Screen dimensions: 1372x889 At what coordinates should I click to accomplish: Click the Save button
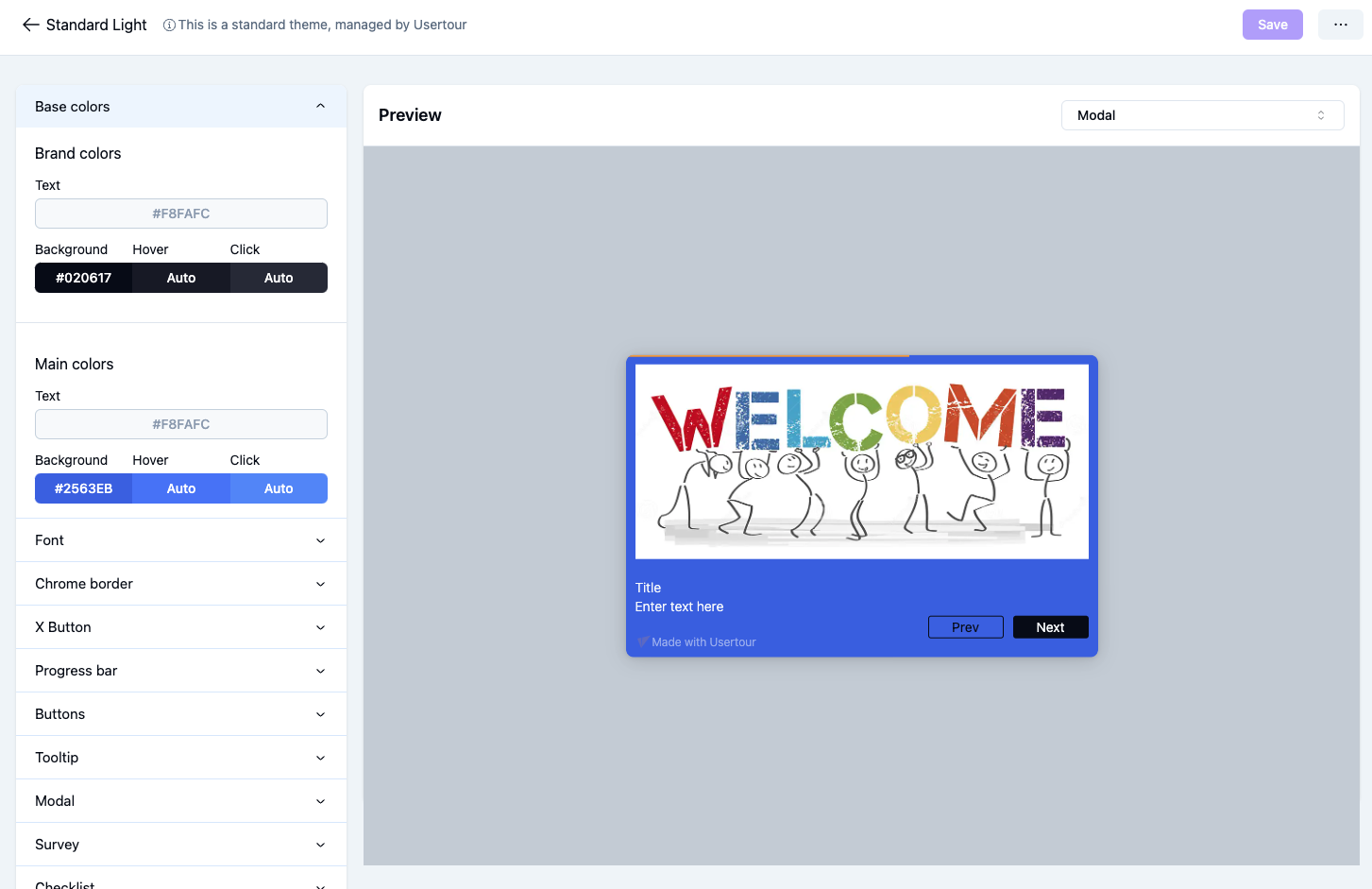click(x=1272, y=25)
